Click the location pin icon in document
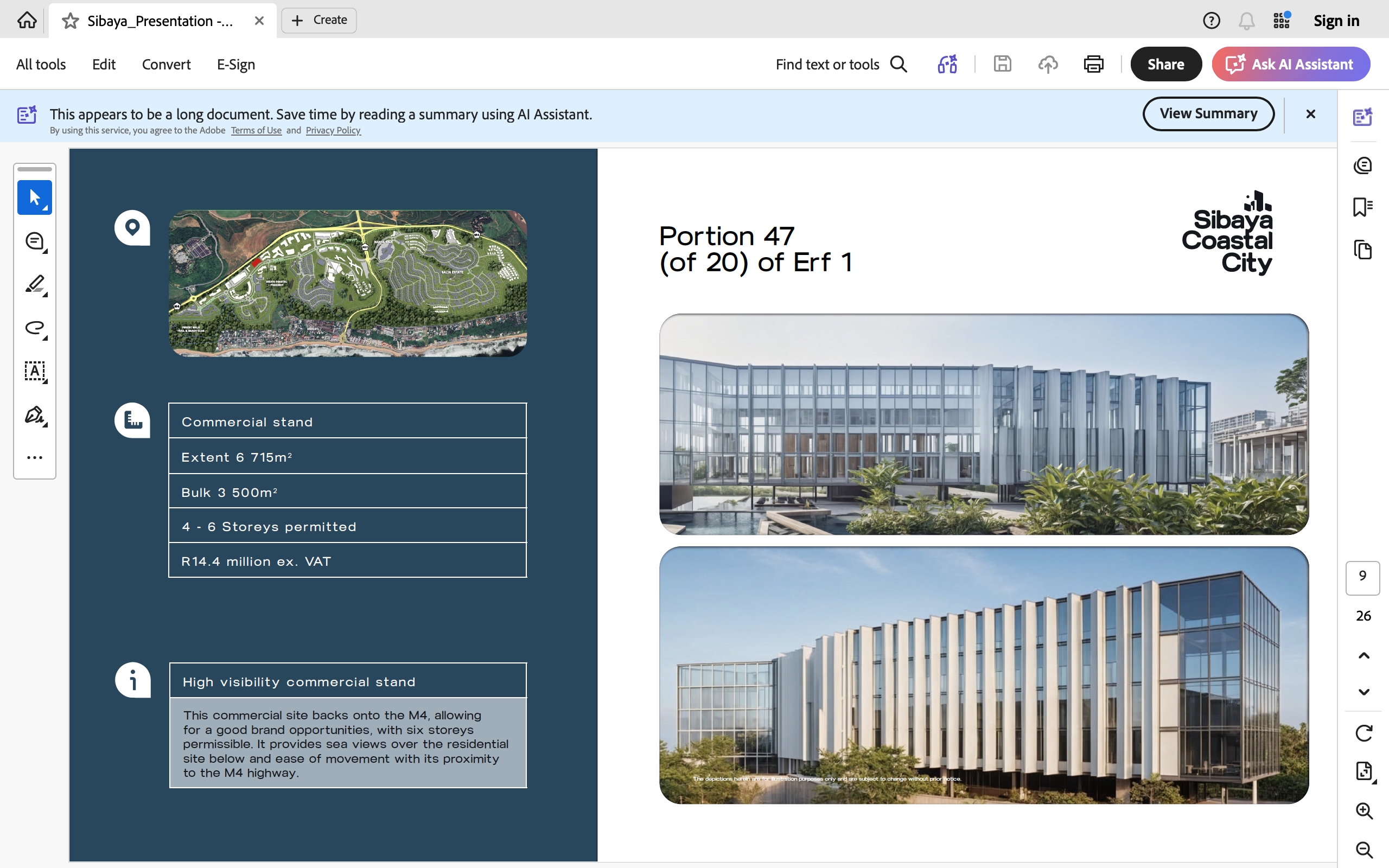Screen dimensions: 1389x868 pos(132,228)
